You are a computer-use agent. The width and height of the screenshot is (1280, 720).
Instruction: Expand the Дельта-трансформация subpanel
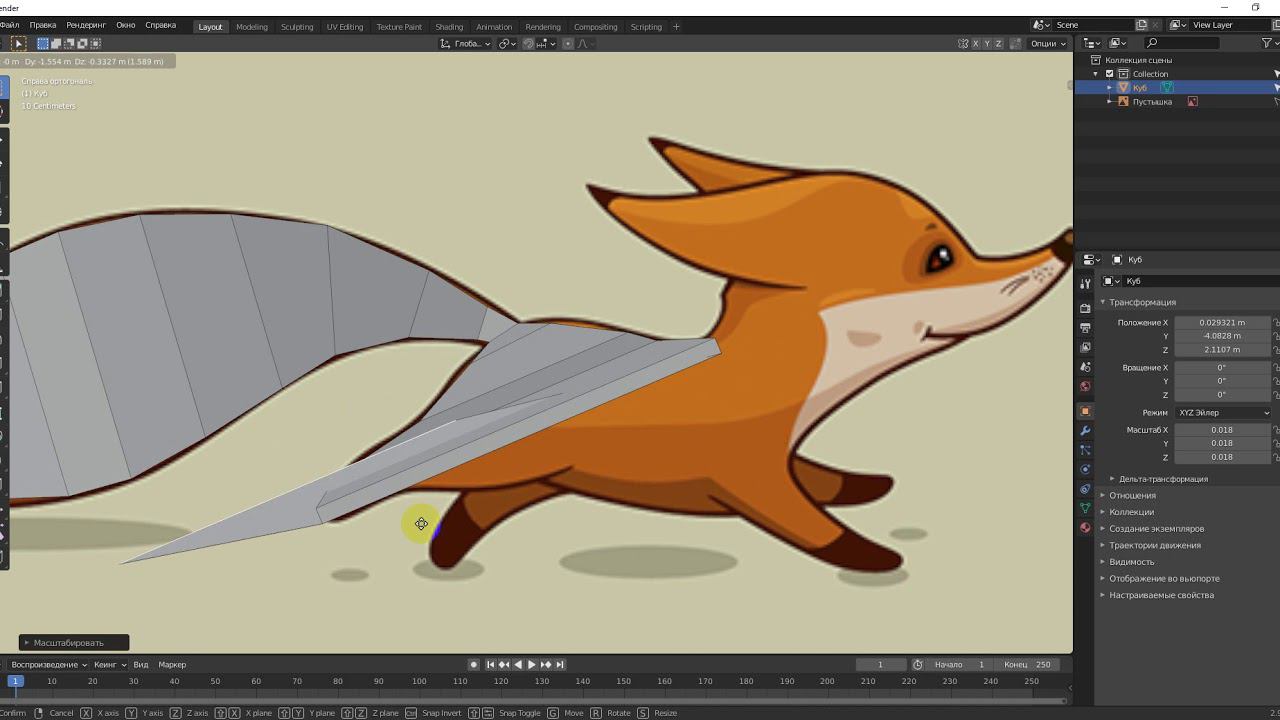click(x=1162, y=479)
